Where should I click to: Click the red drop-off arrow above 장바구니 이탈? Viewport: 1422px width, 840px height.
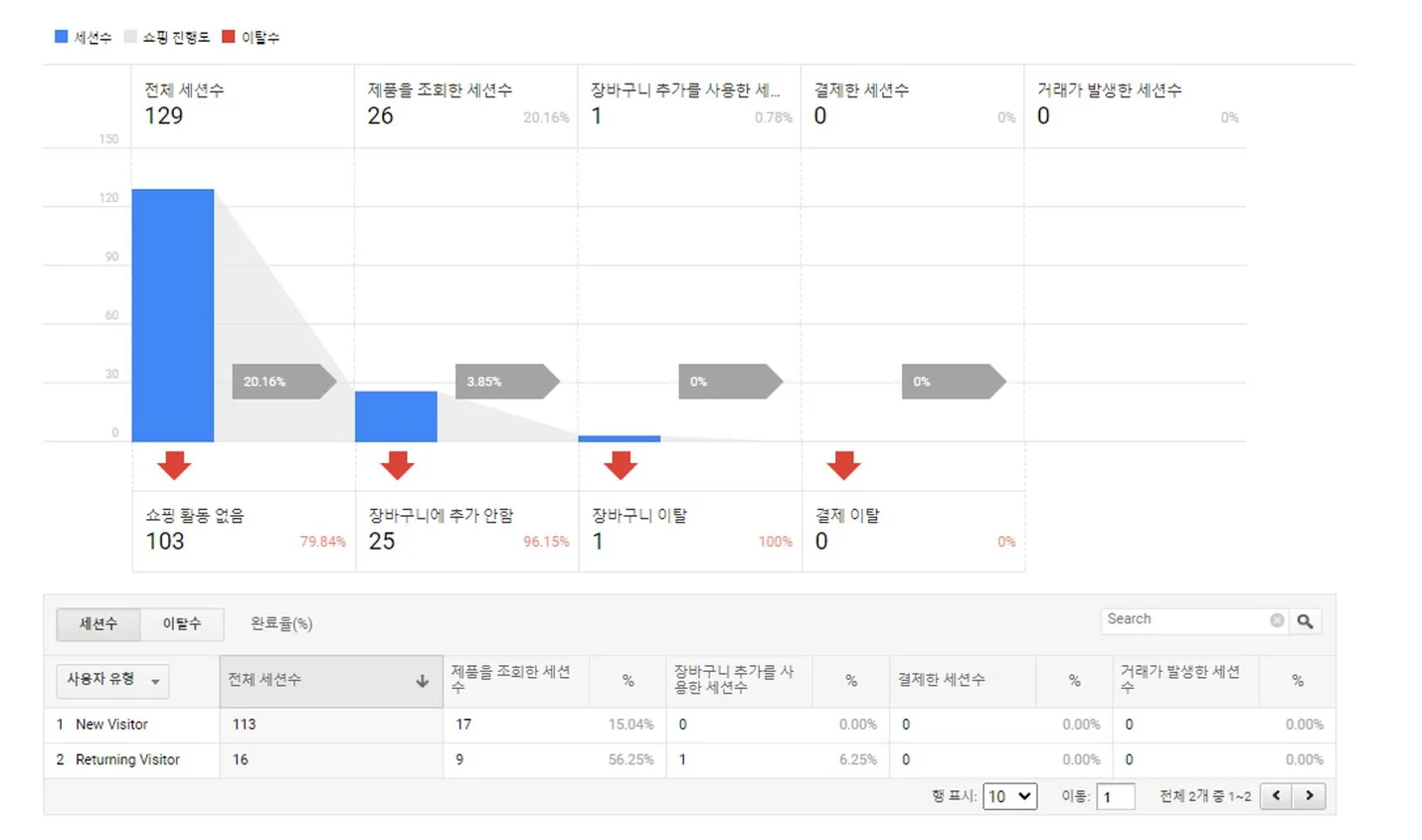(x=621, y=465)
